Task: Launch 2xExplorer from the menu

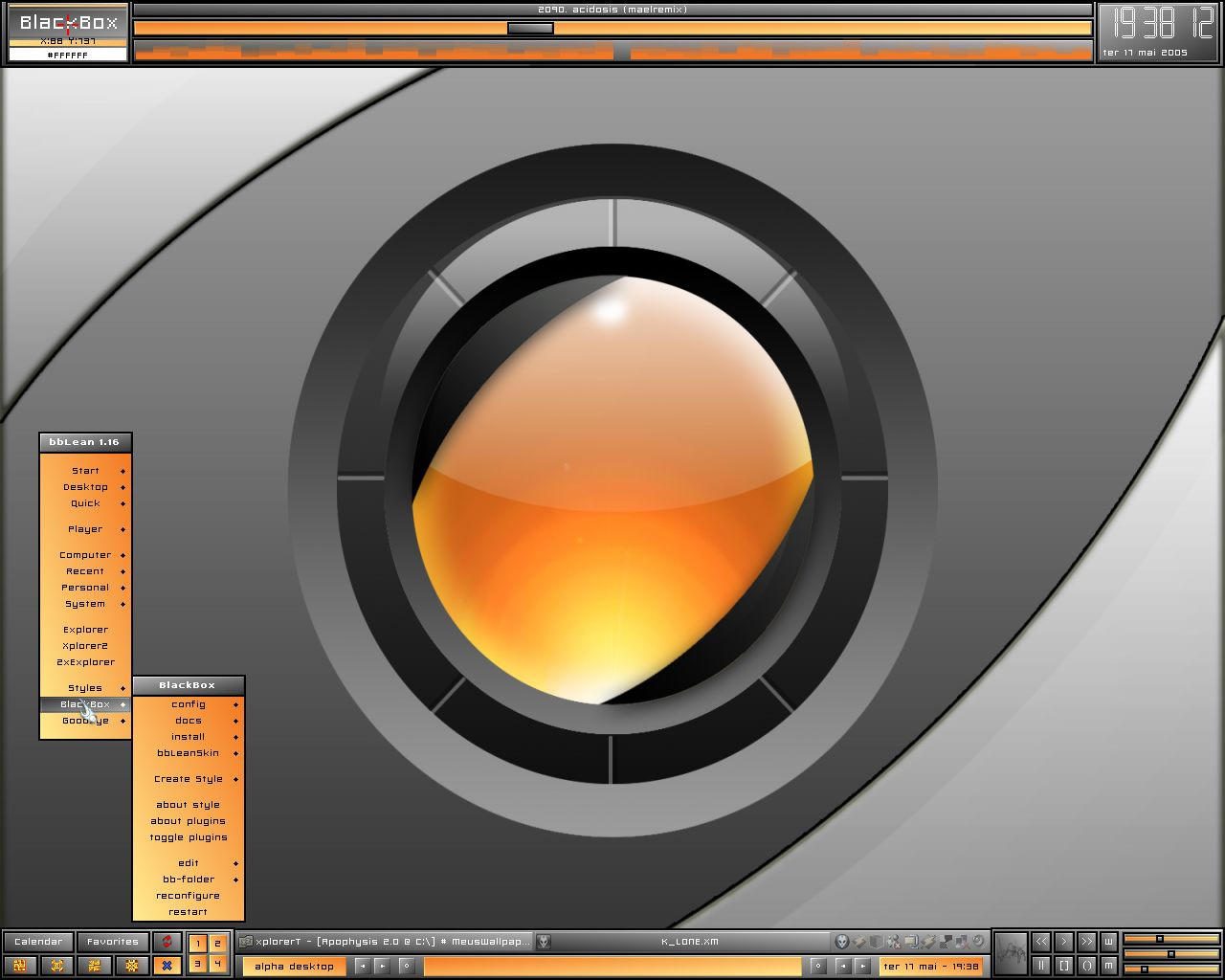Action: (85, 662)
